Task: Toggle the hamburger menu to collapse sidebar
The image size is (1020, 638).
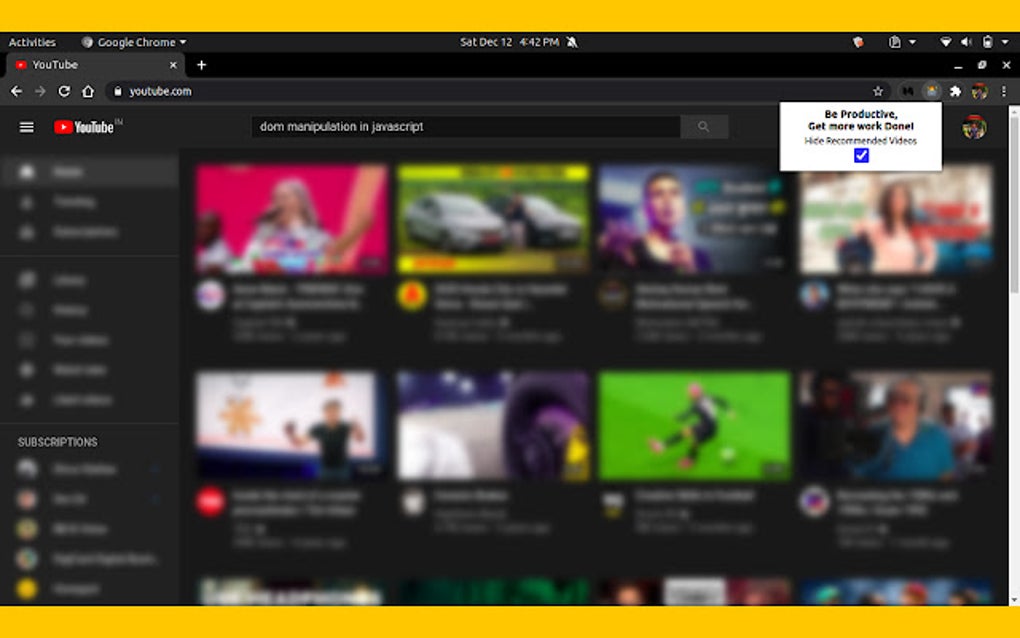Action: [26, 127]
